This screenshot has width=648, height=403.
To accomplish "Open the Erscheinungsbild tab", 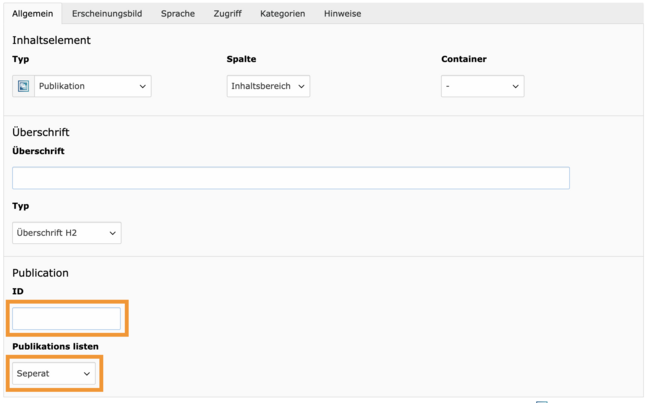I will point(107,14).
